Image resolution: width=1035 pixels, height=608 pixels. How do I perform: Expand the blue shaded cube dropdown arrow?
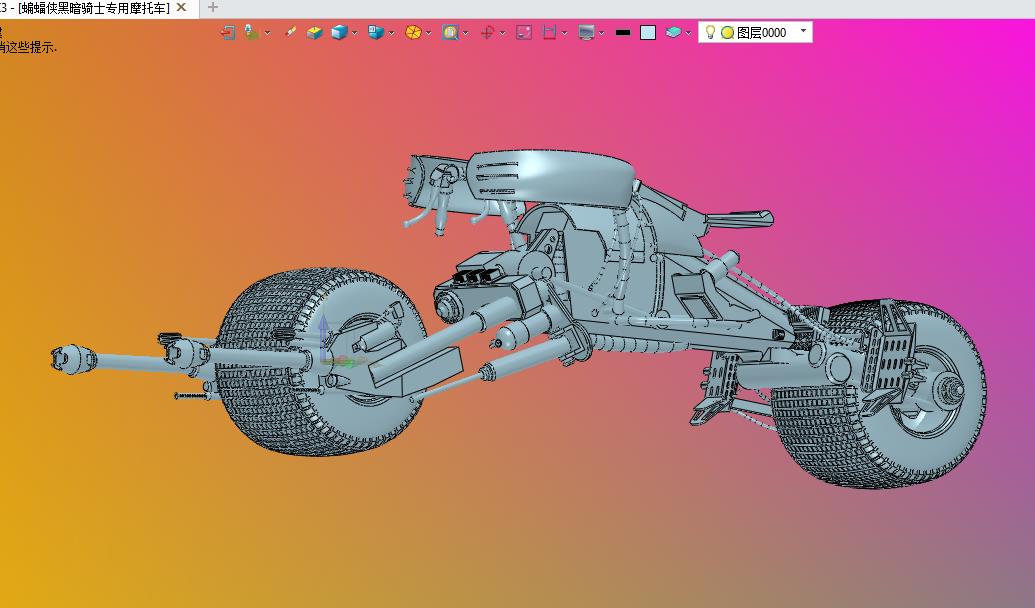pos(354,32)
